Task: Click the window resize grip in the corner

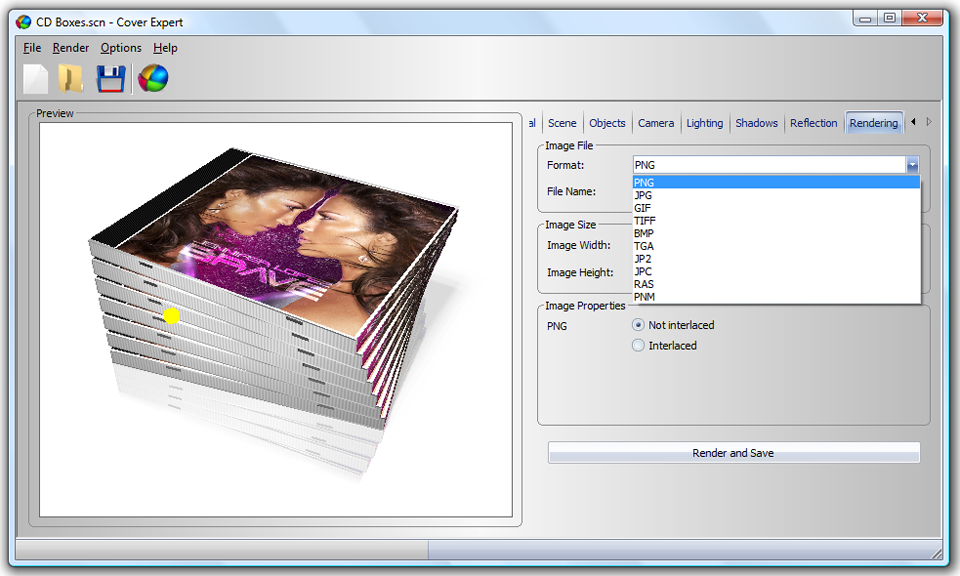Action: point(937,553)
